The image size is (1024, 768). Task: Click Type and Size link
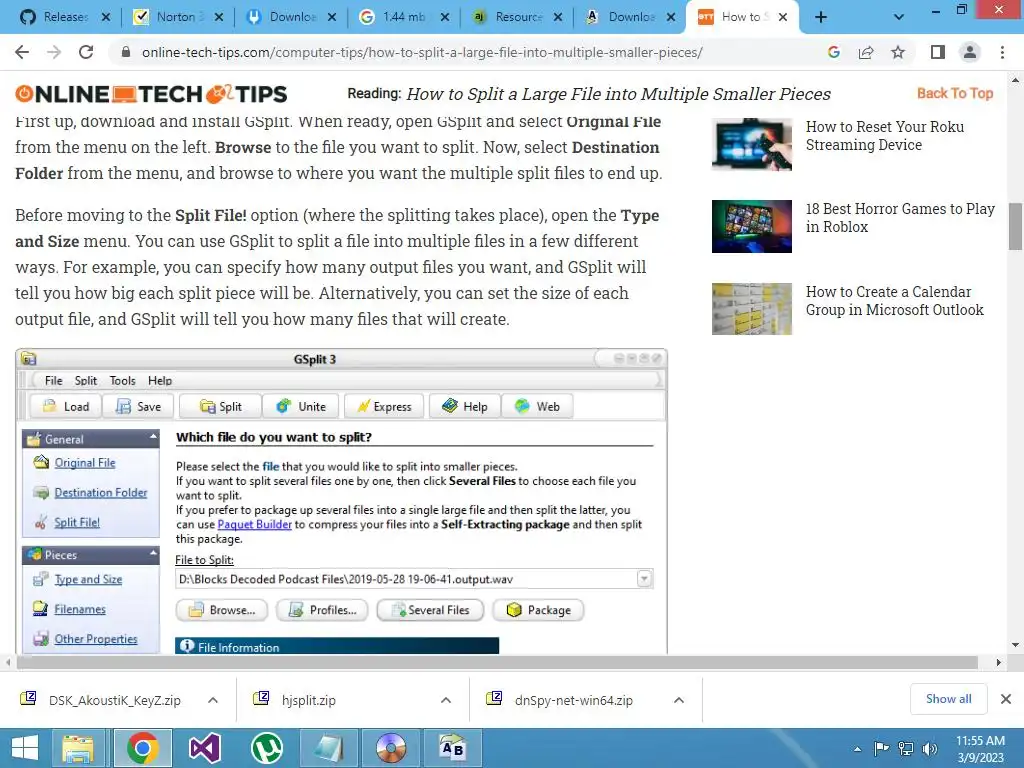point(88,579)
